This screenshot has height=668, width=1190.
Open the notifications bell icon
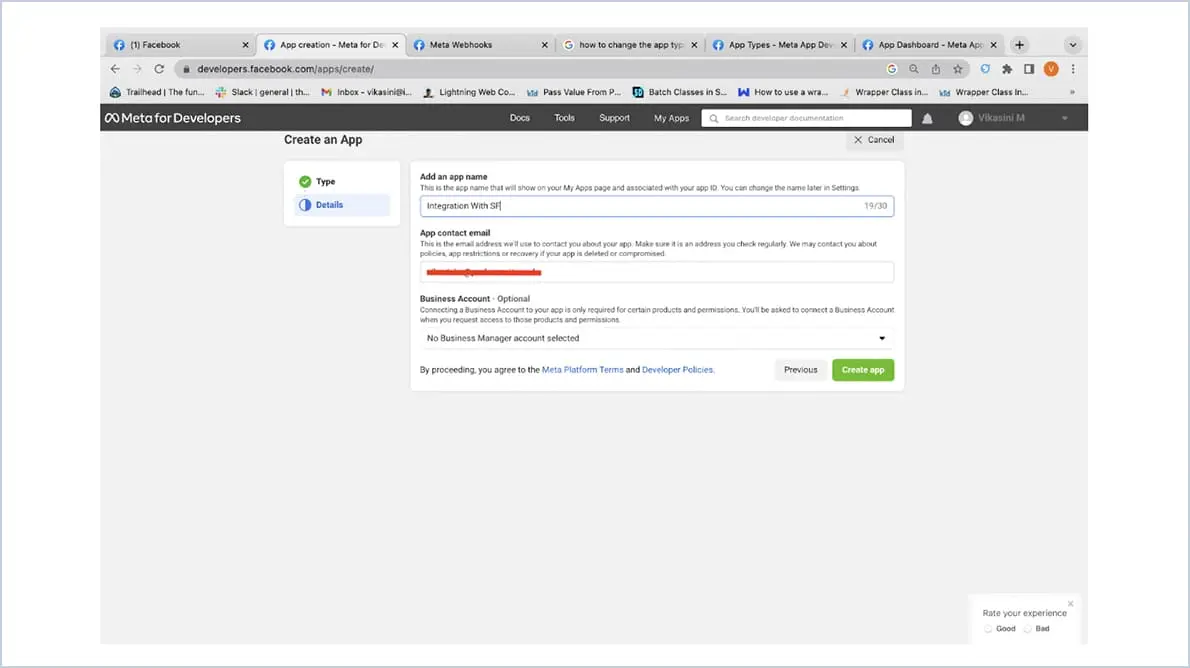click(927, 118)
